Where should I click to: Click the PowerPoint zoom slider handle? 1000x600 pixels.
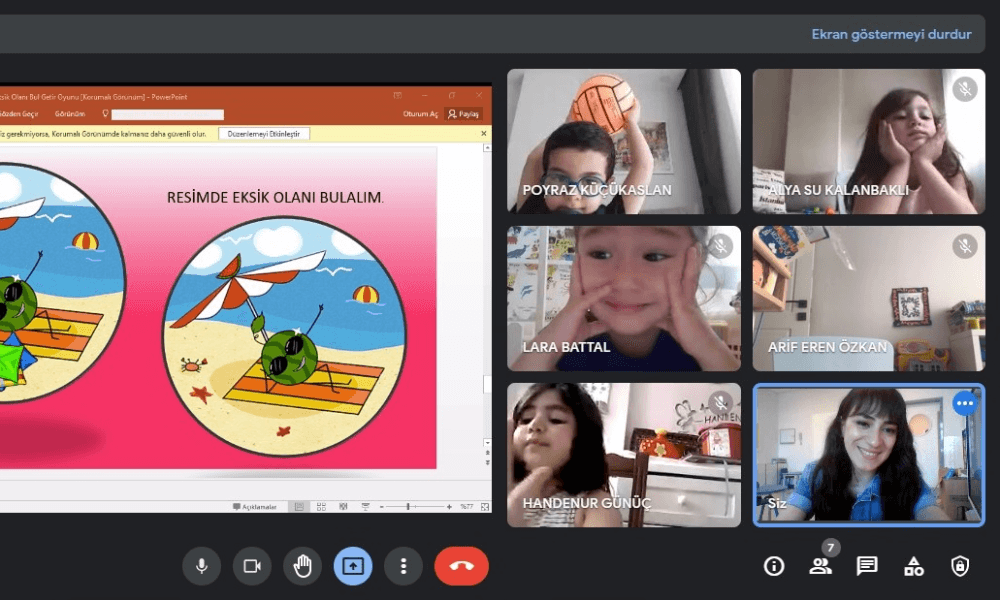(408, 507)
